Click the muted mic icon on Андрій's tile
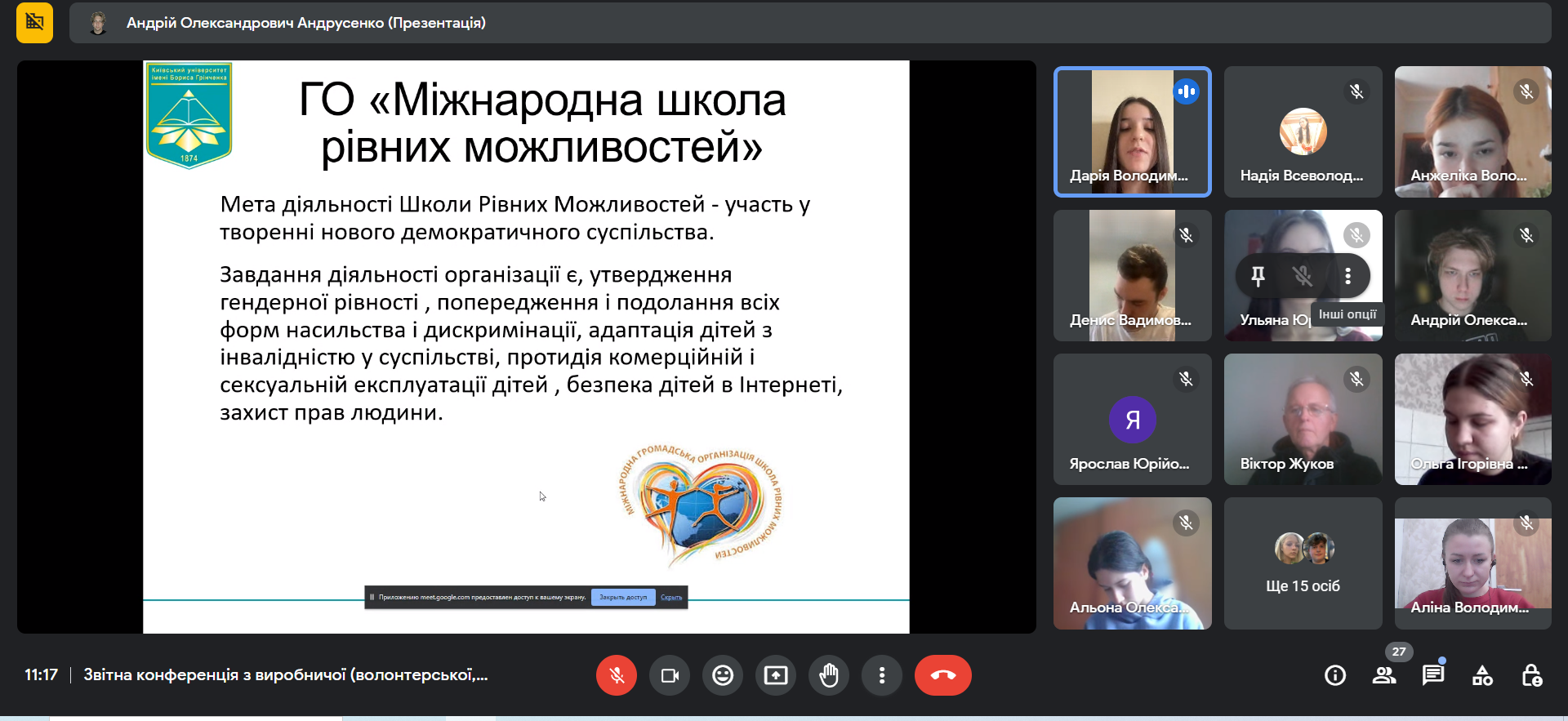1568x721 pixels. (x=1526, y=235)
